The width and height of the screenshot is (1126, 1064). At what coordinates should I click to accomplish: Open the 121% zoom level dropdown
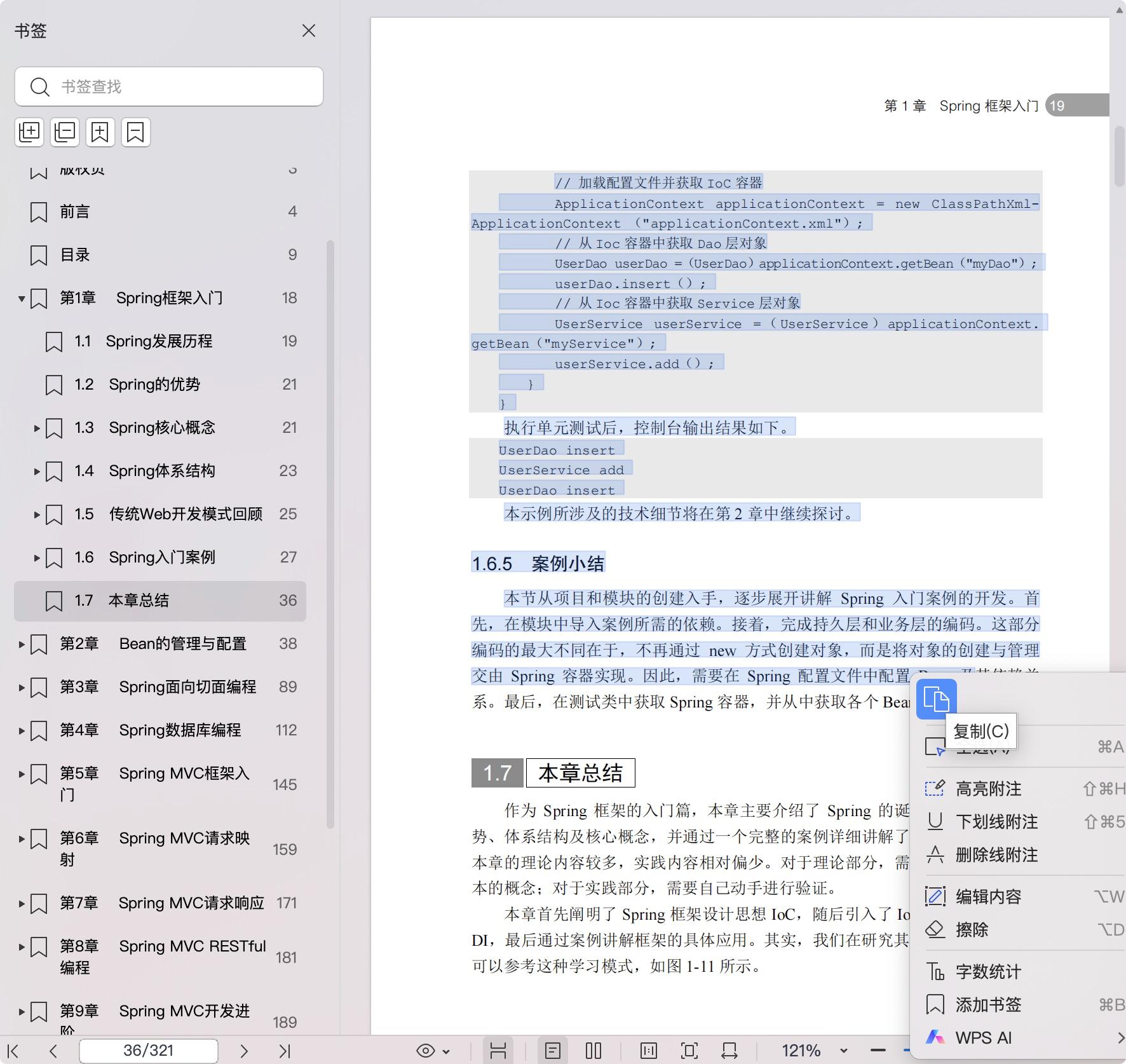coord(843,1051)
